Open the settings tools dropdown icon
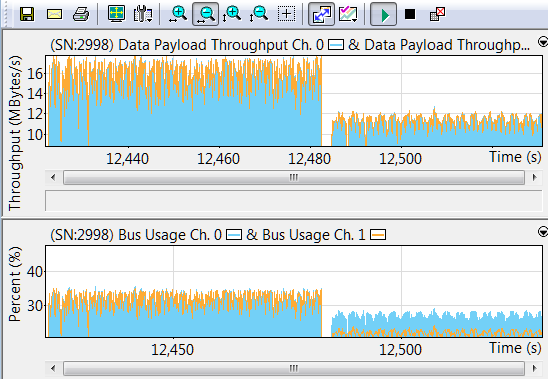This screenshot has height=379, width=548. (143, 14)
